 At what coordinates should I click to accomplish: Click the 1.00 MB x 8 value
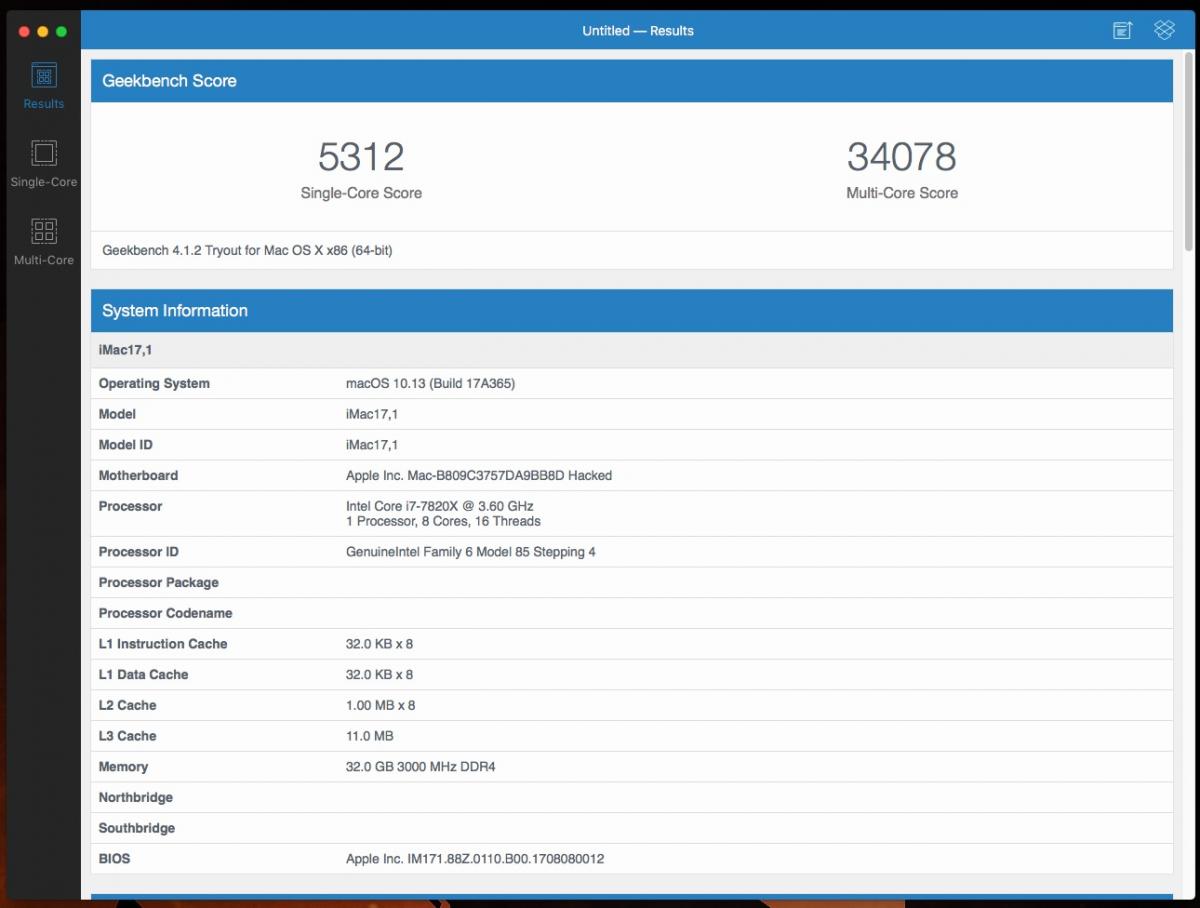380,706
